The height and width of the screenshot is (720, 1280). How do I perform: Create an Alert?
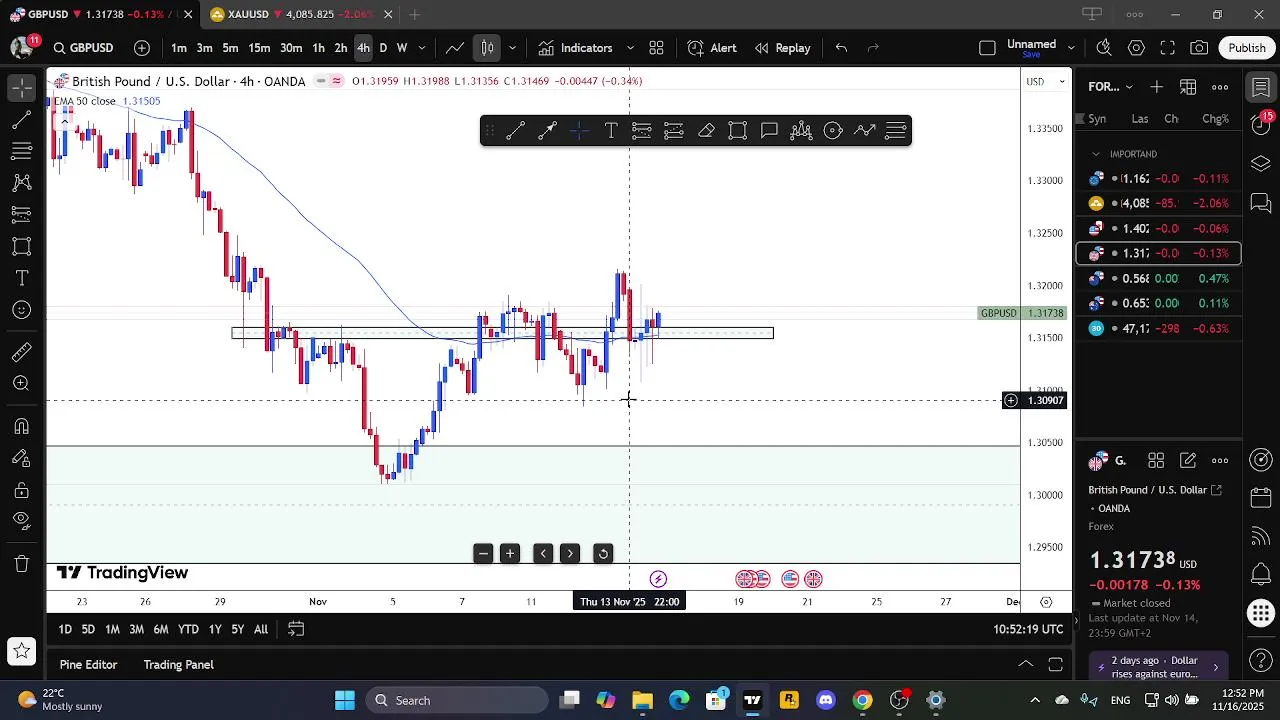712,48
